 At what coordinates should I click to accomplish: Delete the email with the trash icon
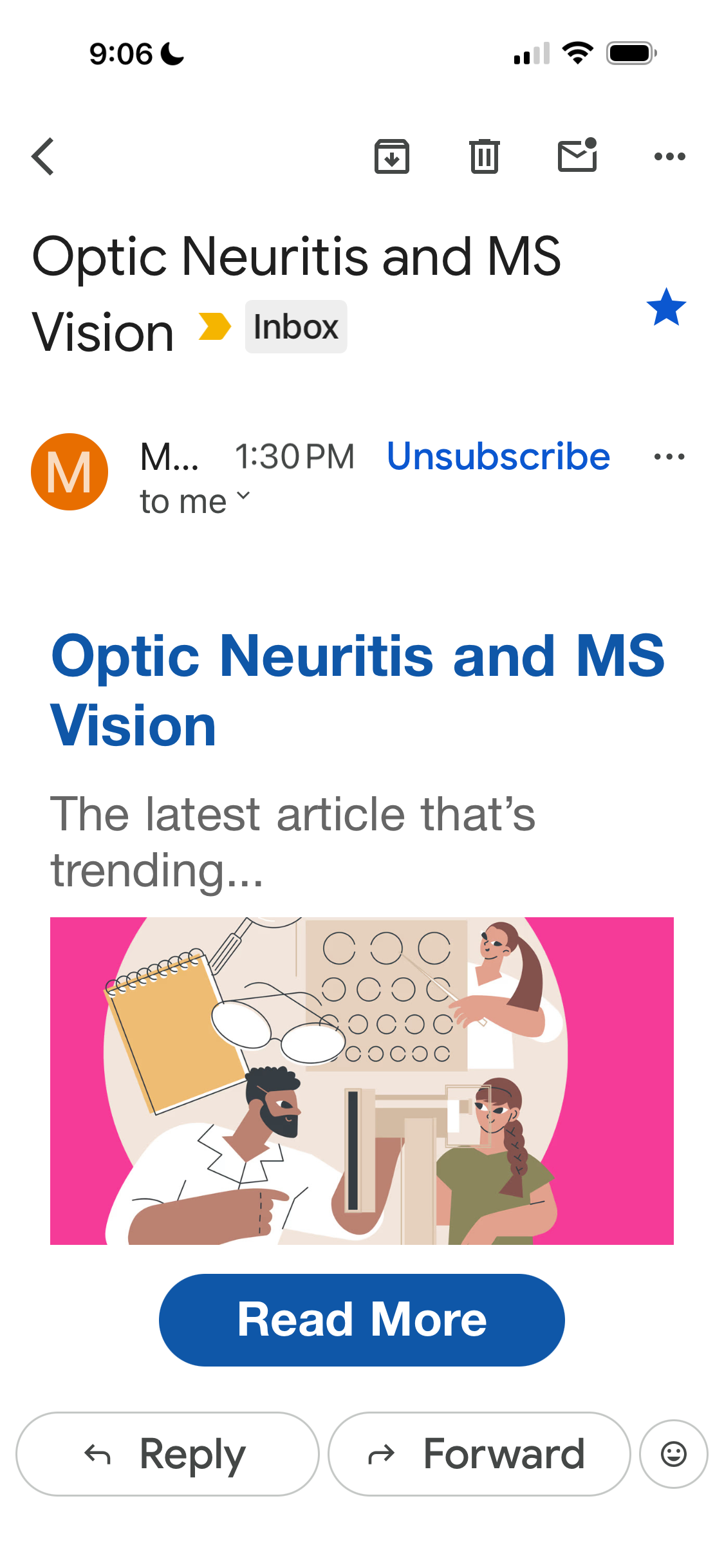tap(485, 156)
